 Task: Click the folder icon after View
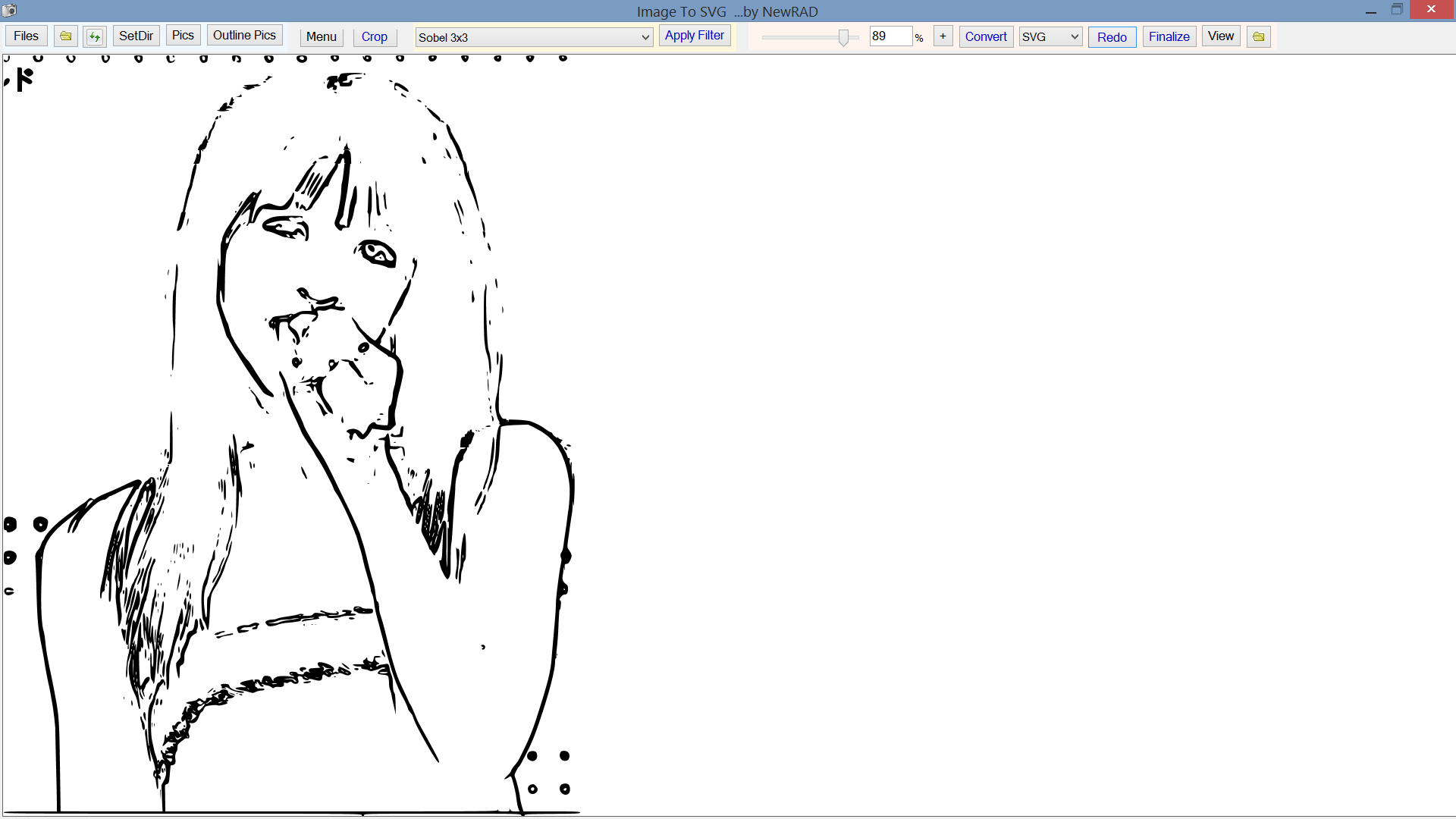point(1259,36)
